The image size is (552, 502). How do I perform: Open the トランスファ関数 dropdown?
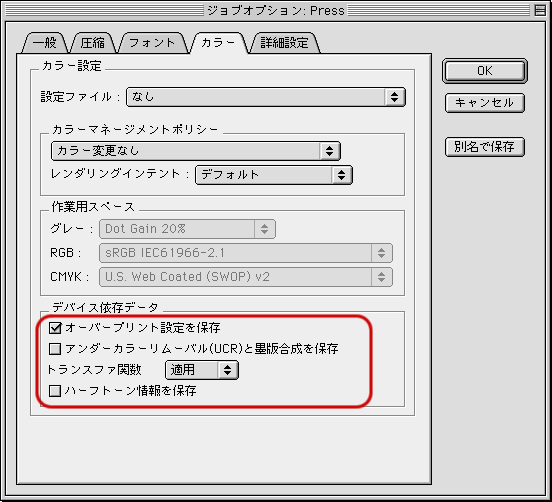202,370
